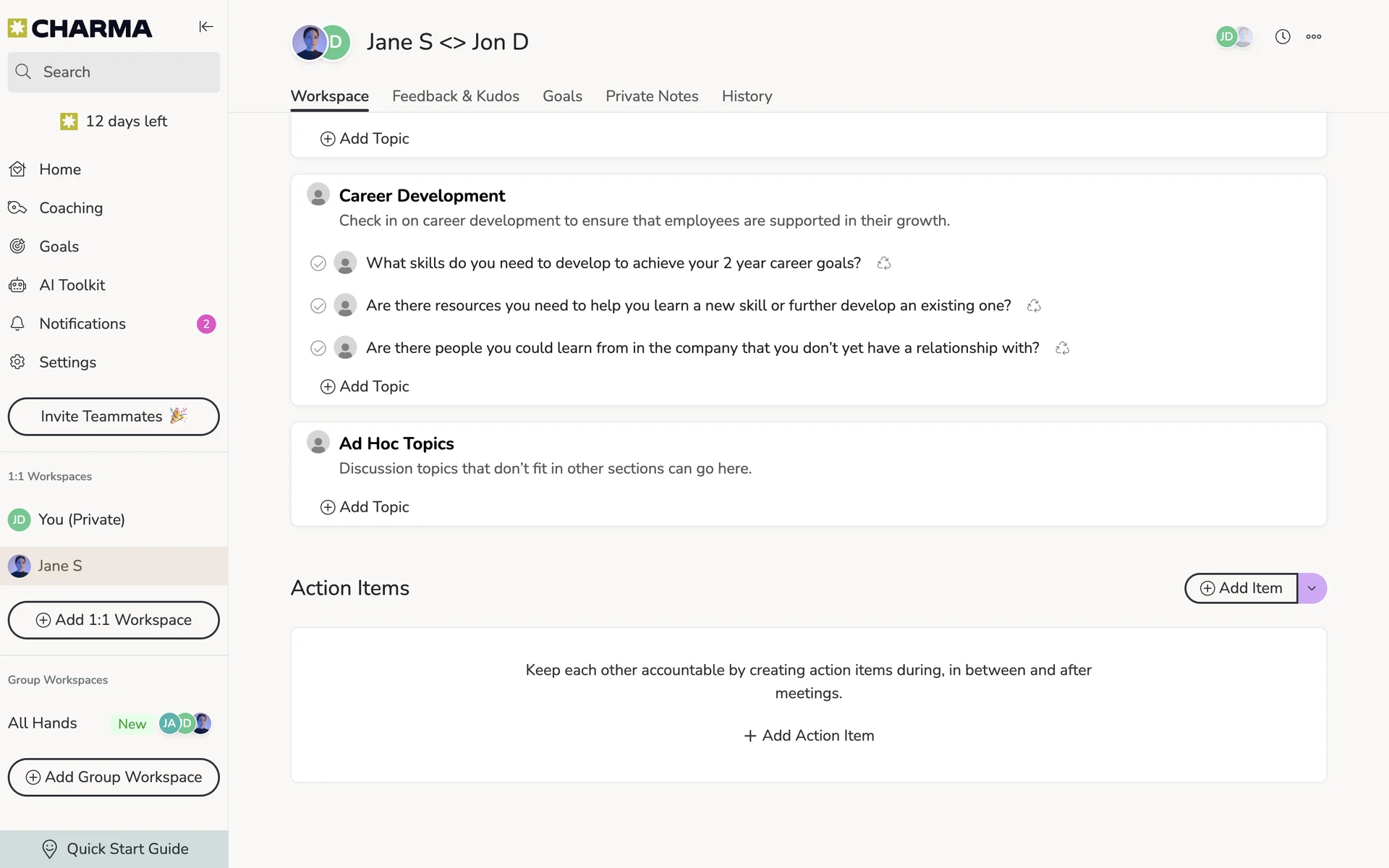The width and height of the screenshot is (1389, 868).
Task: Open the All Hands group workspace
Action: pyautogui.click(x=43, y=723)
